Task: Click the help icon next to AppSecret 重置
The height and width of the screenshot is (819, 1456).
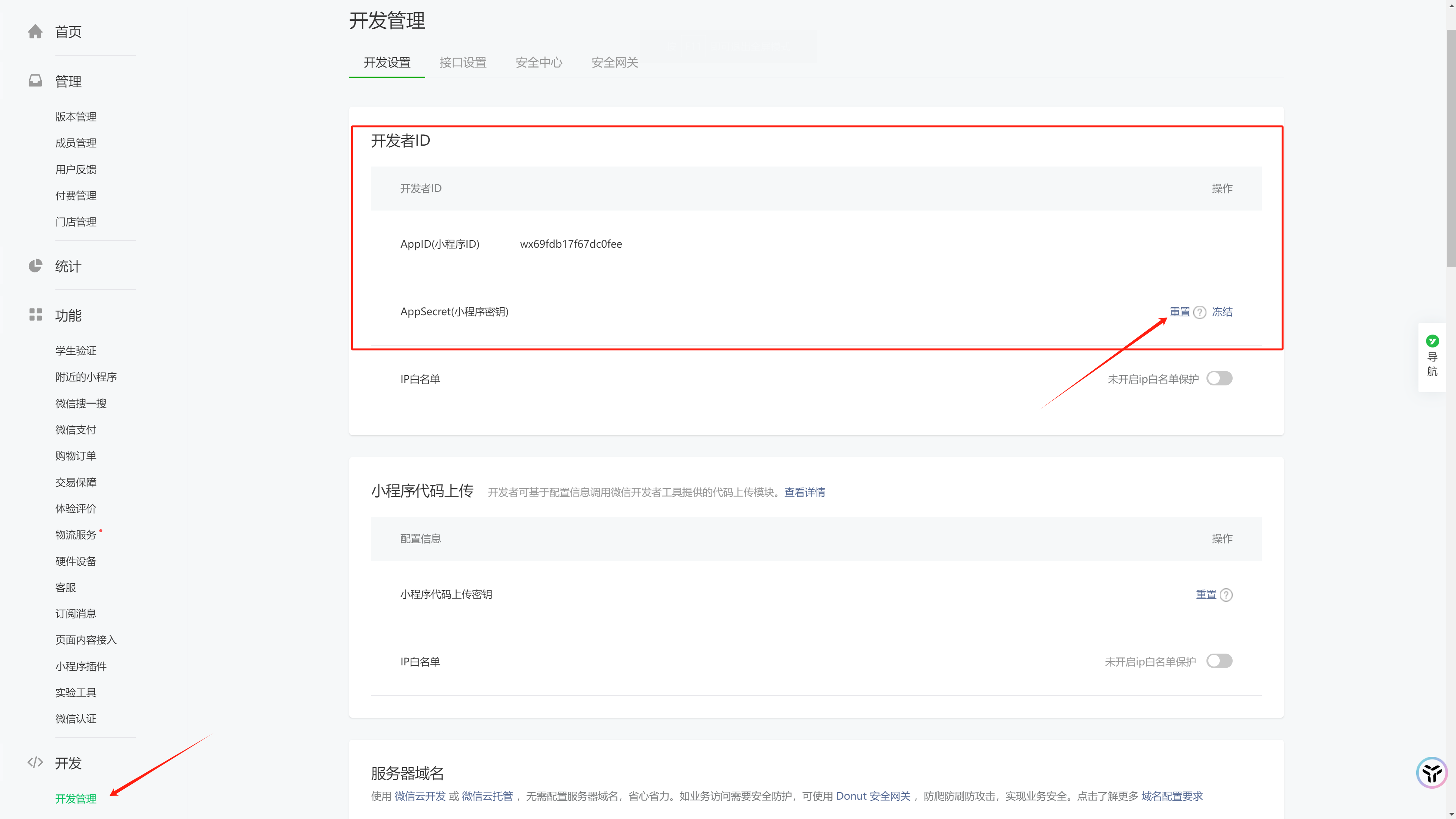Action: click(1199, 313)
